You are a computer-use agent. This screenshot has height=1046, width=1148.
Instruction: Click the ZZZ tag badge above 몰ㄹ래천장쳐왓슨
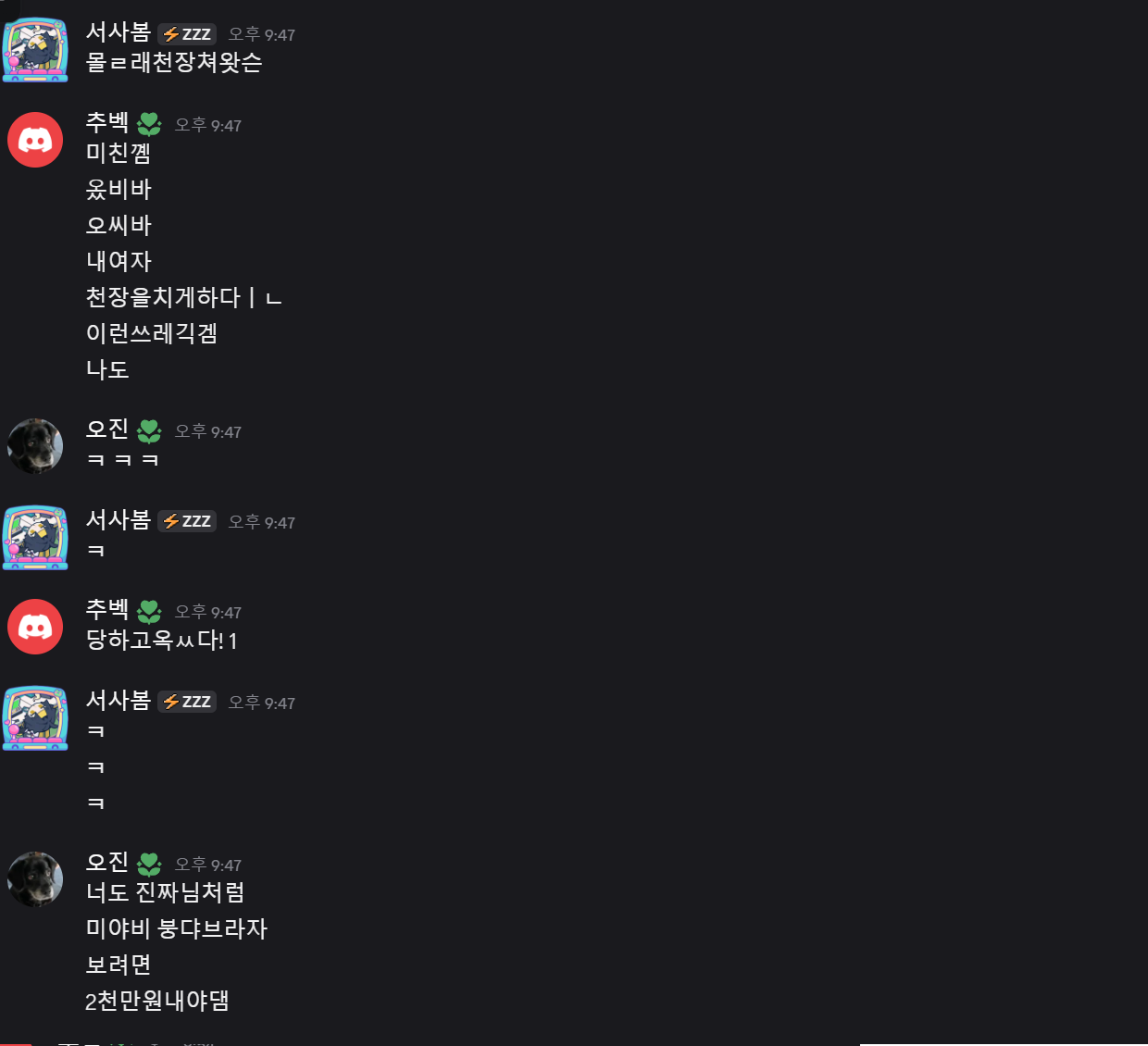click(187, 34)
